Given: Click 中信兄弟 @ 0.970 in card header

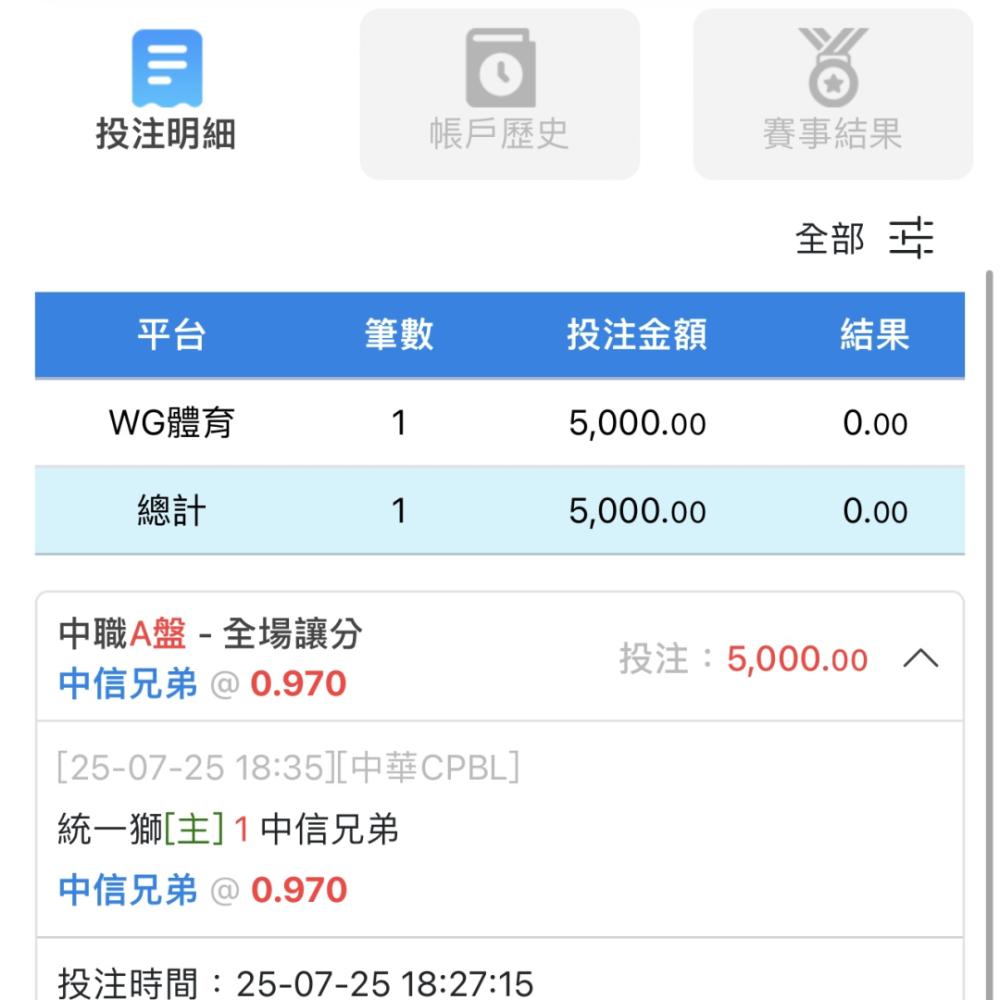Looking at the screenshot, I should pos(202,684).
